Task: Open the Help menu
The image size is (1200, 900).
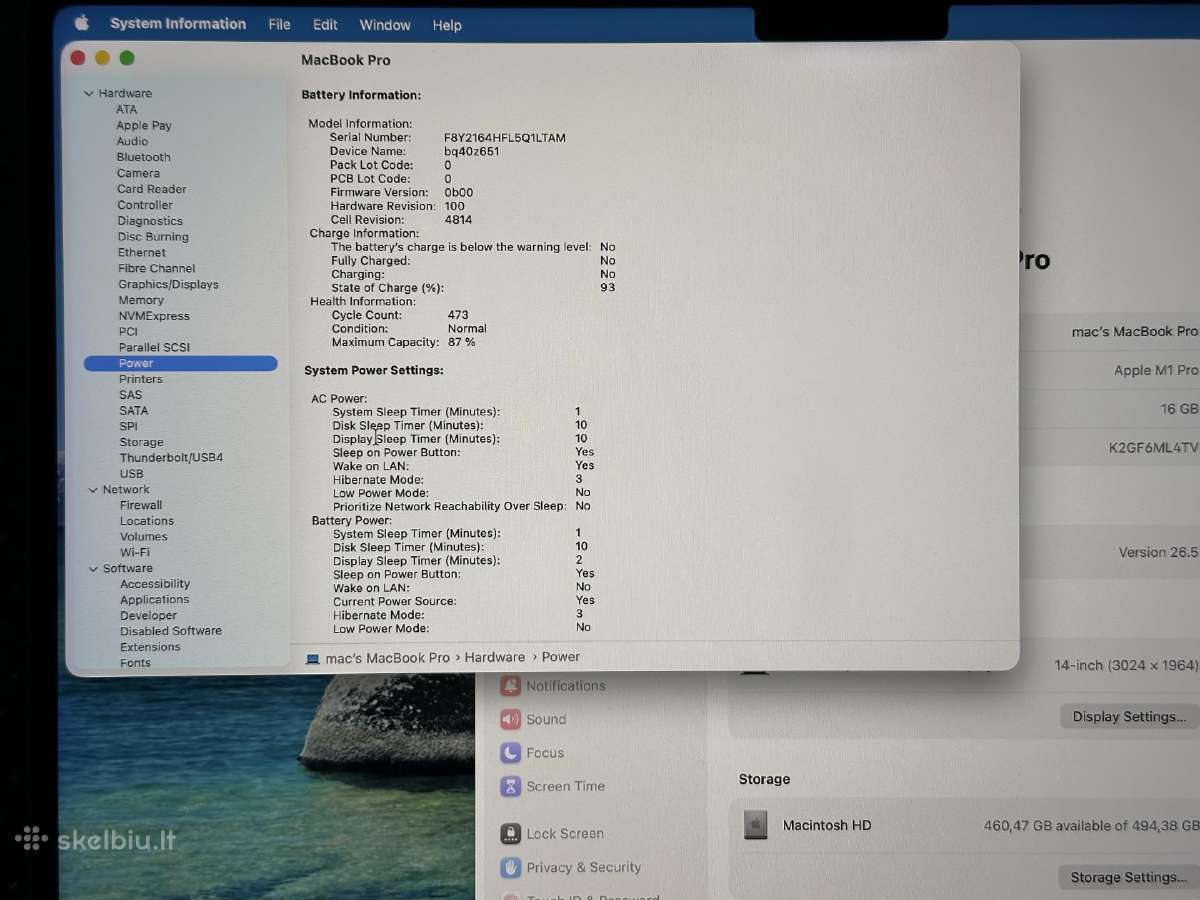Action: tap(447, 25)
